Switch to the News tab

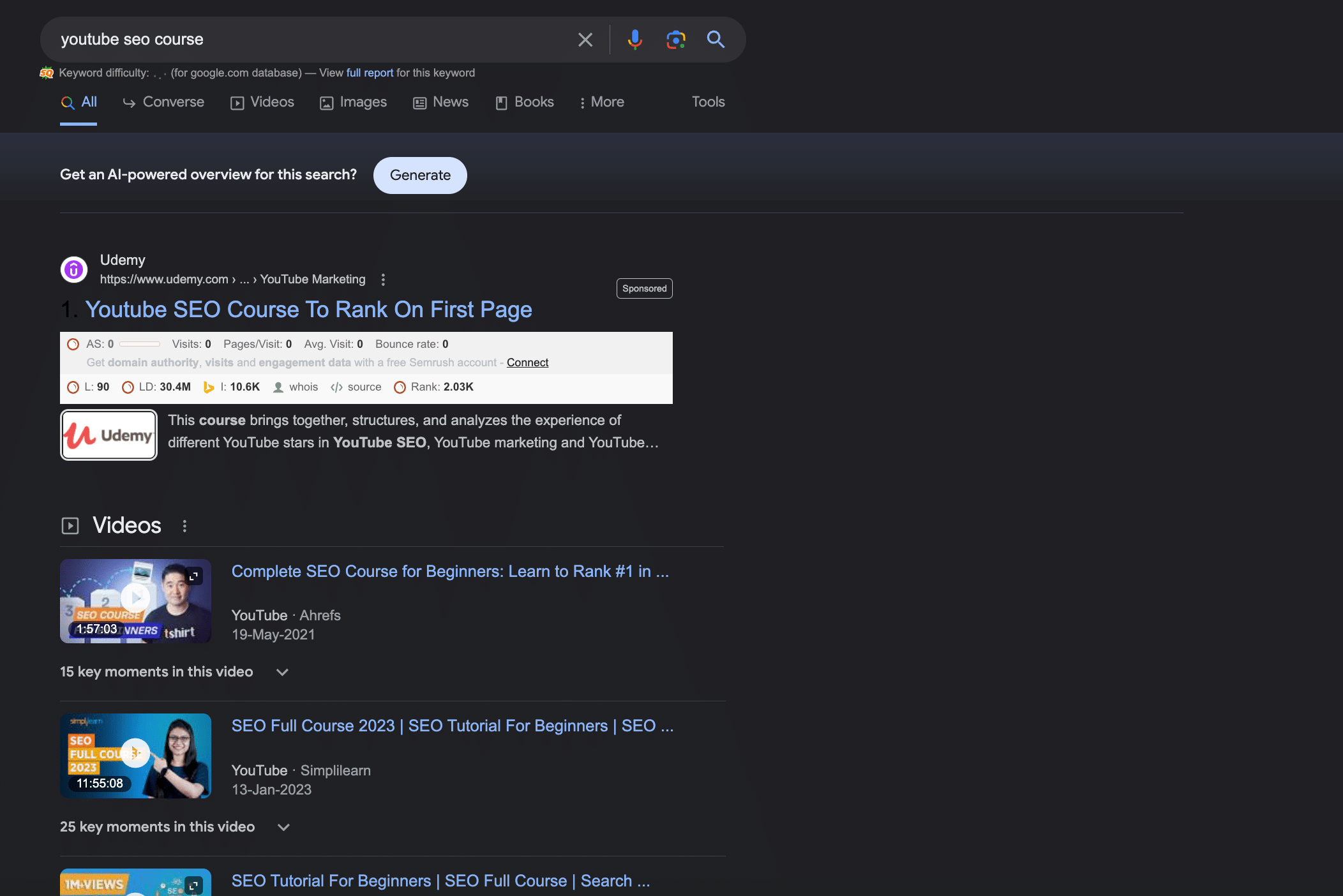440,102
